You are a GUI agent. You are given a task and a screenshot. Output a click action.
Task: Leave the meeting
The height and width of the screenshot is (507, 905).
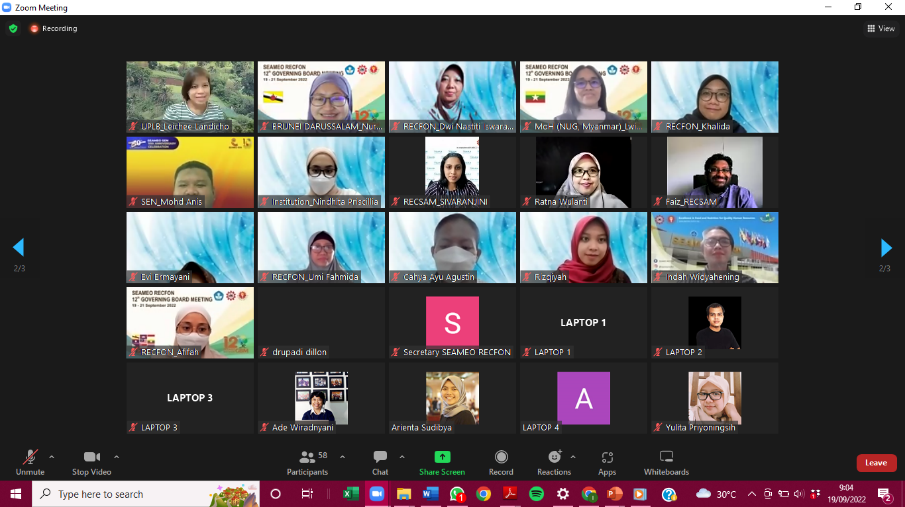(x=876, y=463)
